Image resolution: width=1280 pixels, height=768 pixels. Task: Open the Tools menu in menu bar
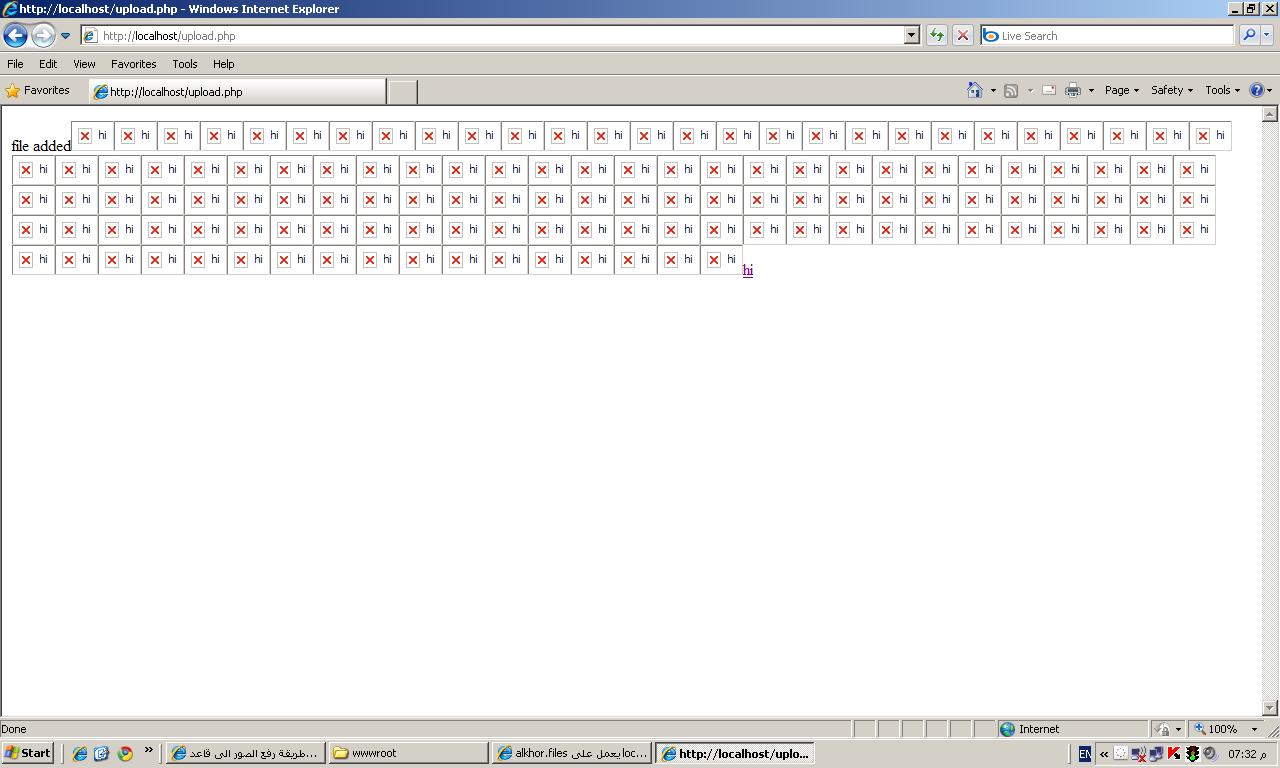pos(185,63)
